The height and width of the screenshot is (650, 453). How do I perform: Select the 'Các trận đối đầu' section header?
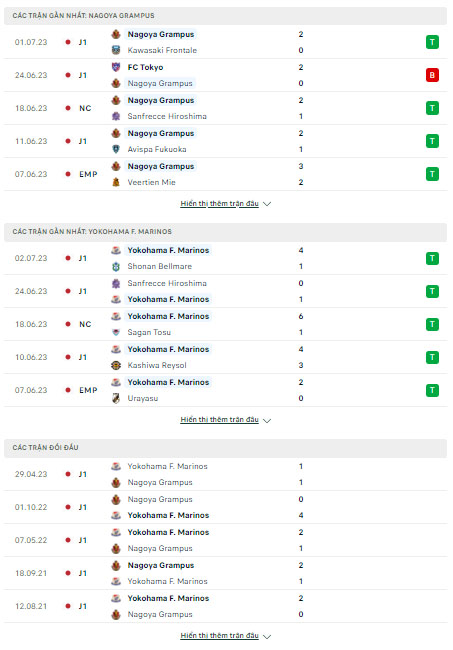click(x=225, y=448)
